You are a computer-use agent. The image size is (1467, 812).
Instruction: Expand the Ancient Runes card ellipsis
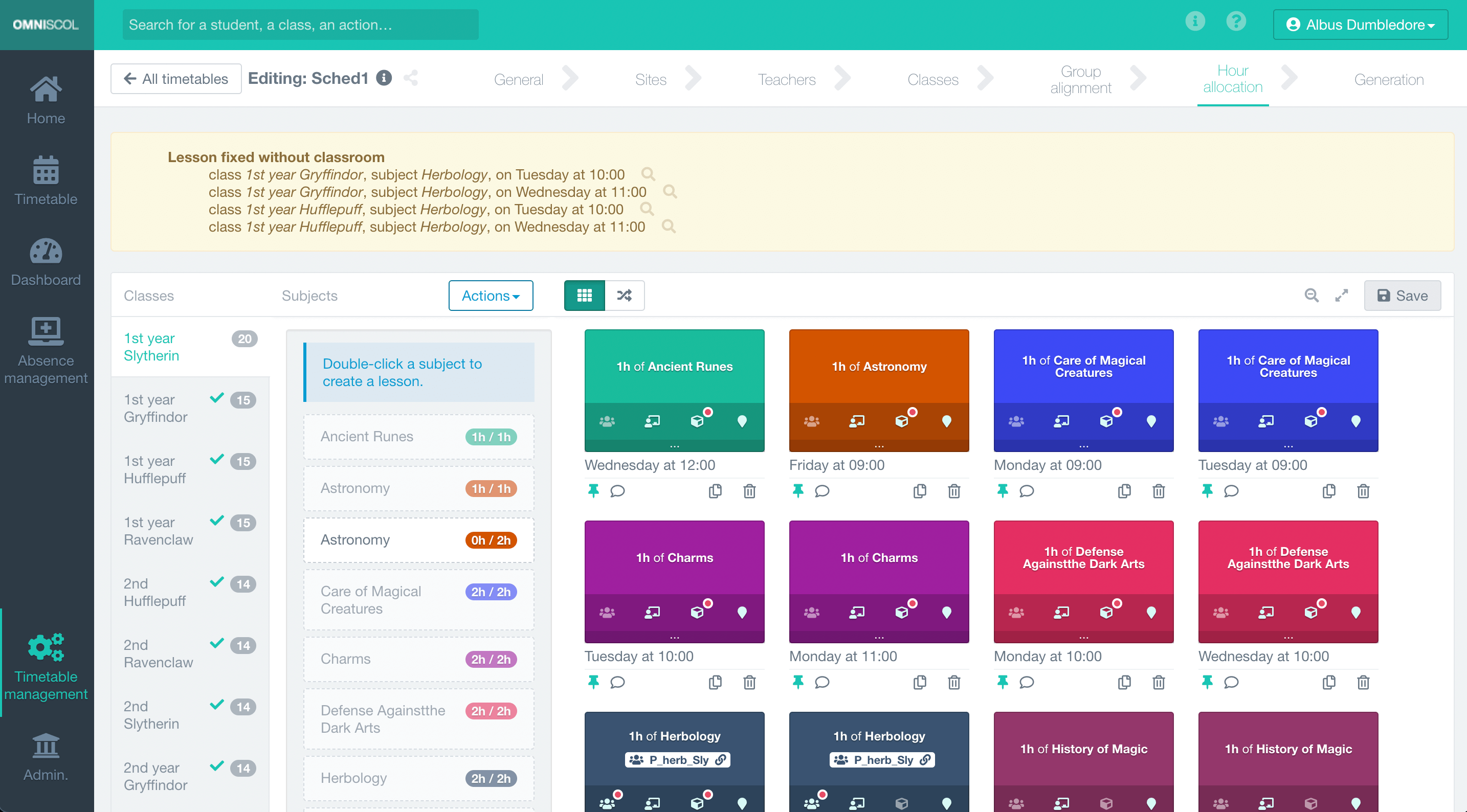[674, 446]
